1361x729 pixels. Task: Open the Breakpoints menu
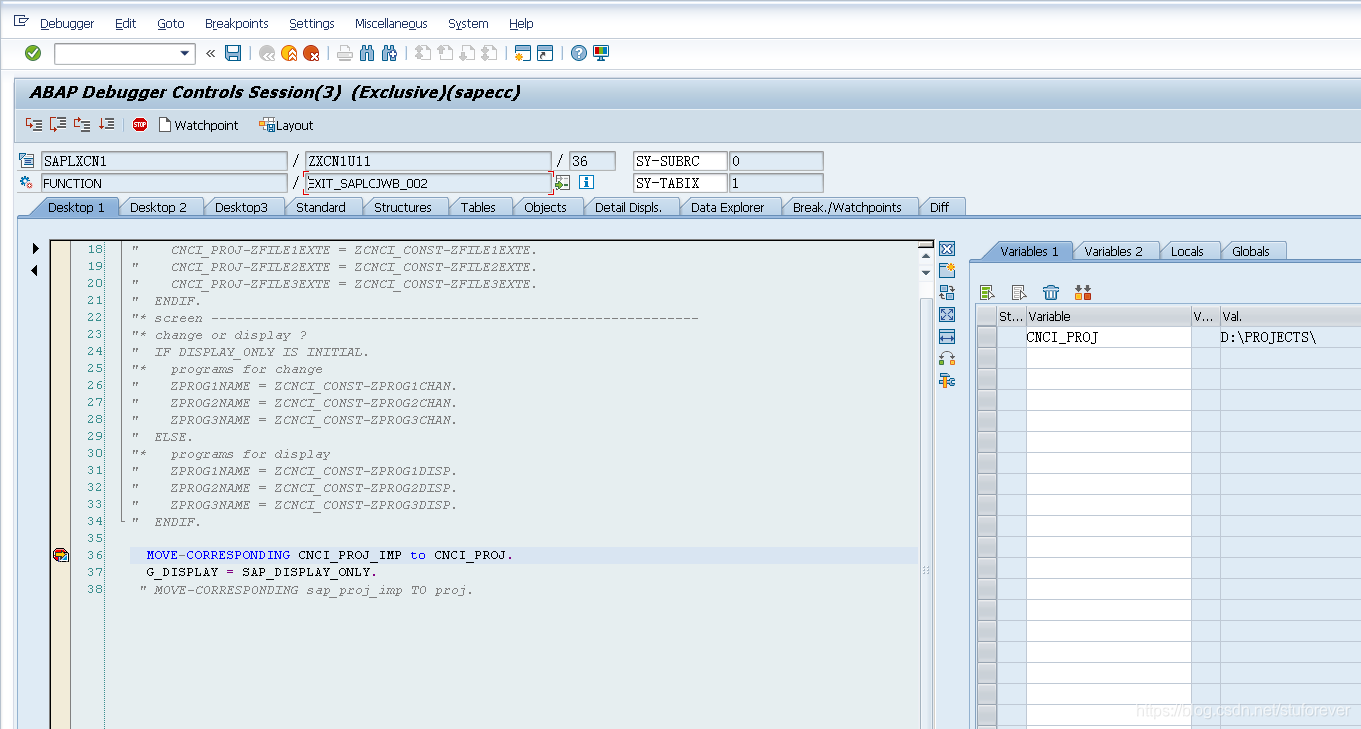tap(237, 23)
